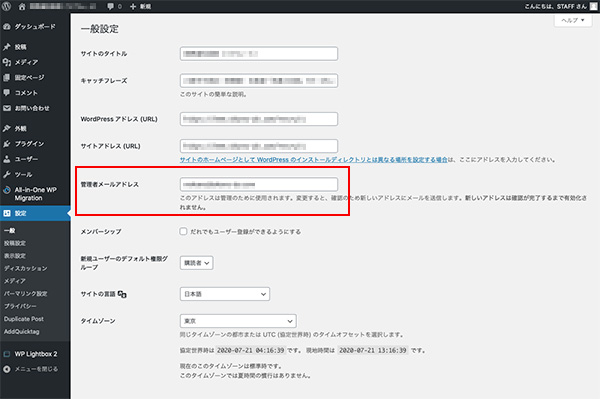Open the 購読者 default role dropdown
This screenshot has width=600, height=399.
197,263
